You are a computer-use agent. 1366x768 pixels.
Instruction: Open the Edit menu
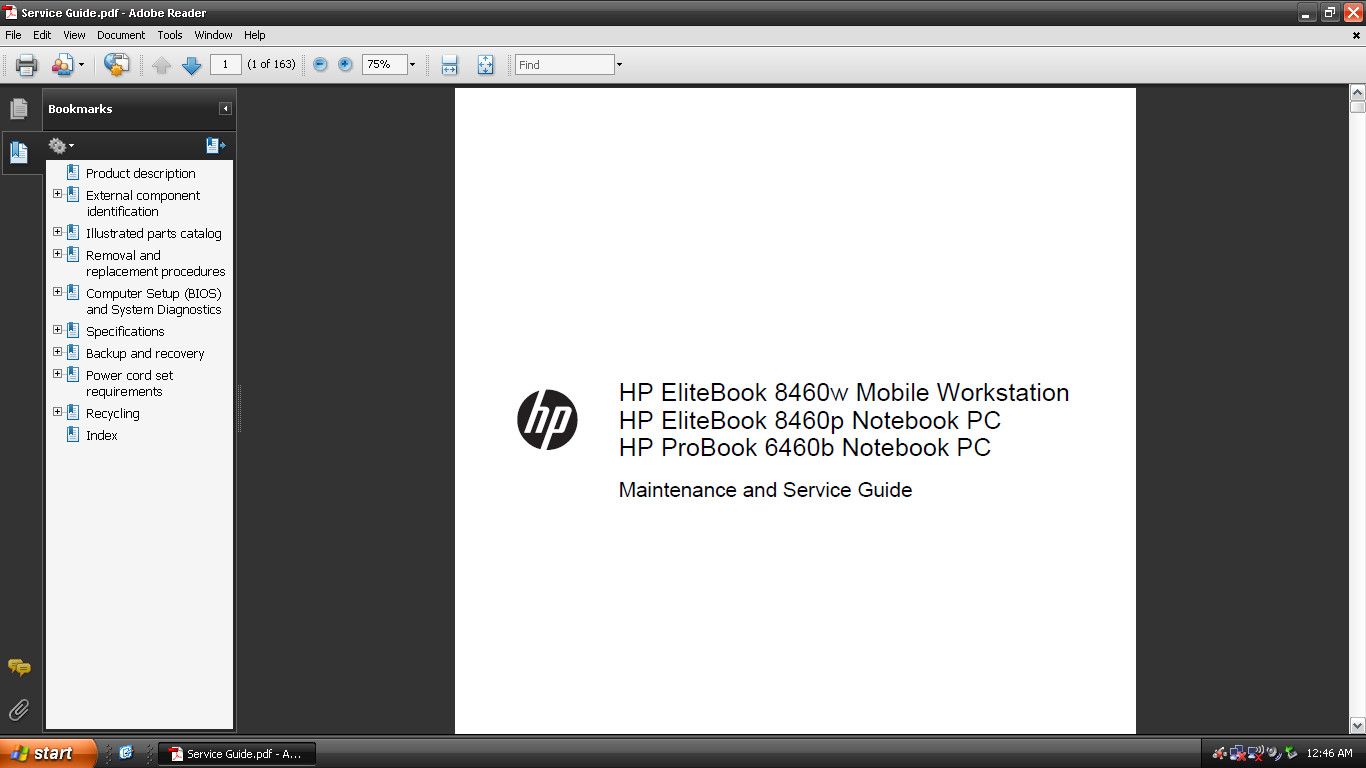point(42,35)
